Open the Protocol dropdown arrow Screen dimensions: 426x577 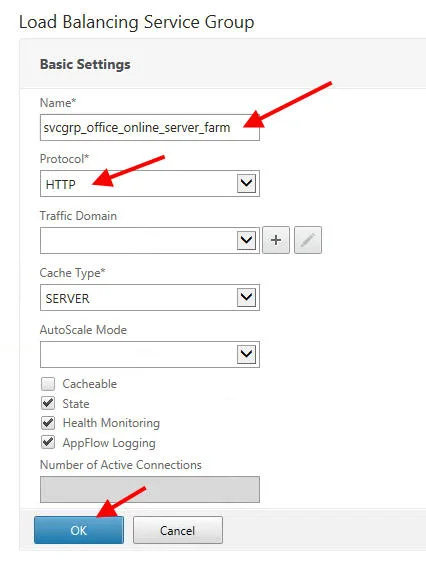tap(246, 183)
